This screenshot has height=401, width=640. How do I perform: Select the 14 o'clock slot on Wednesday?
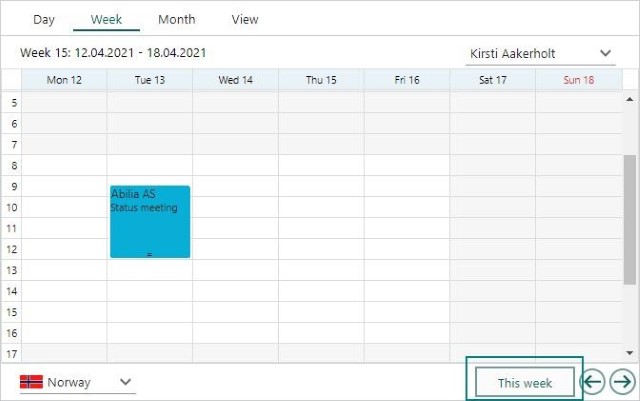click(236, 291)
